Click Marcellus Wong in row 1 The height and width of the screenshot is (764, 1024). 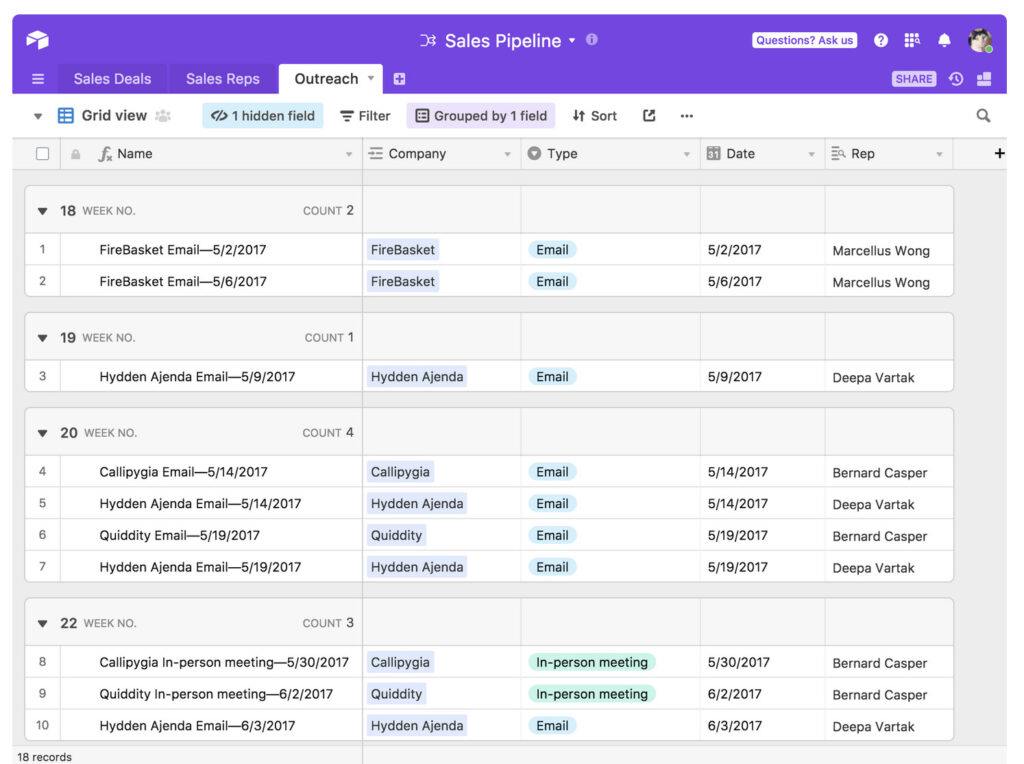(x=881, y=251)
